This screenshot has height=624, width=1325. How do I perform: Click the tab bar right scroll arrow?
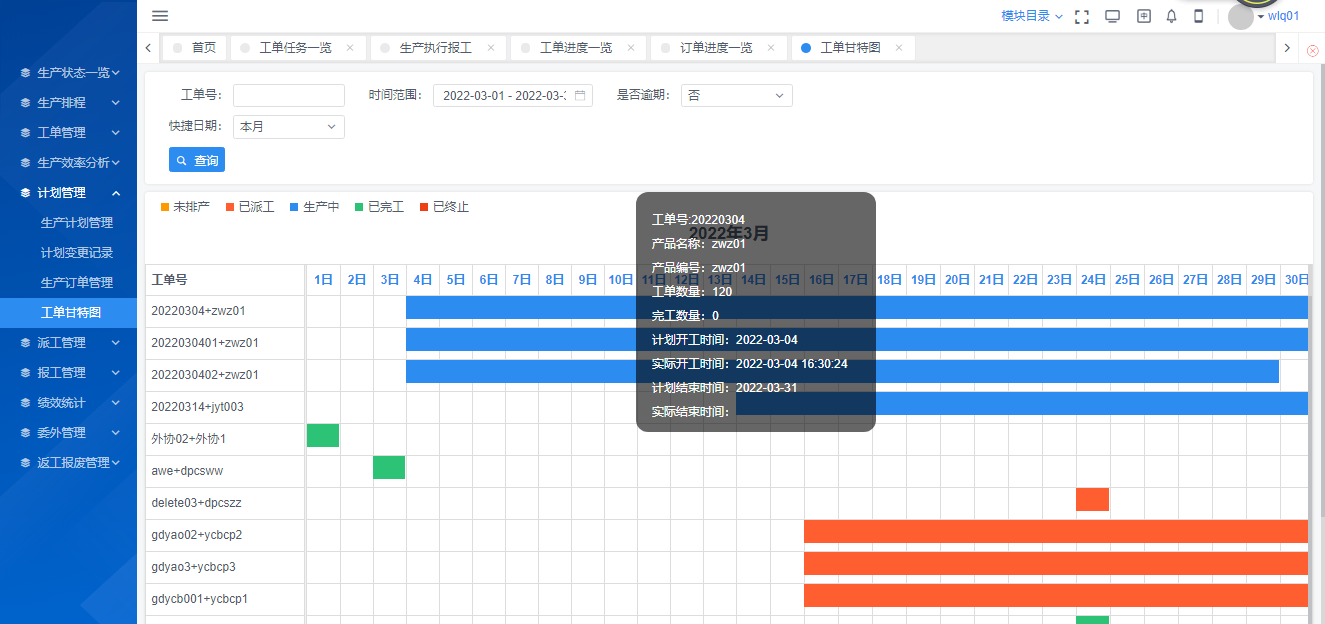(x=1287, y=48)
